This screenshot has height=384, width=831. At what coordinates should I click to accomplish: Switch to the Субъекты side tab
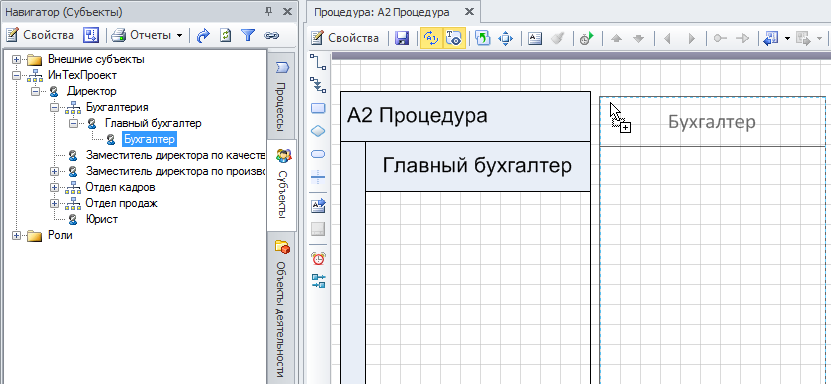pos(282,185)
